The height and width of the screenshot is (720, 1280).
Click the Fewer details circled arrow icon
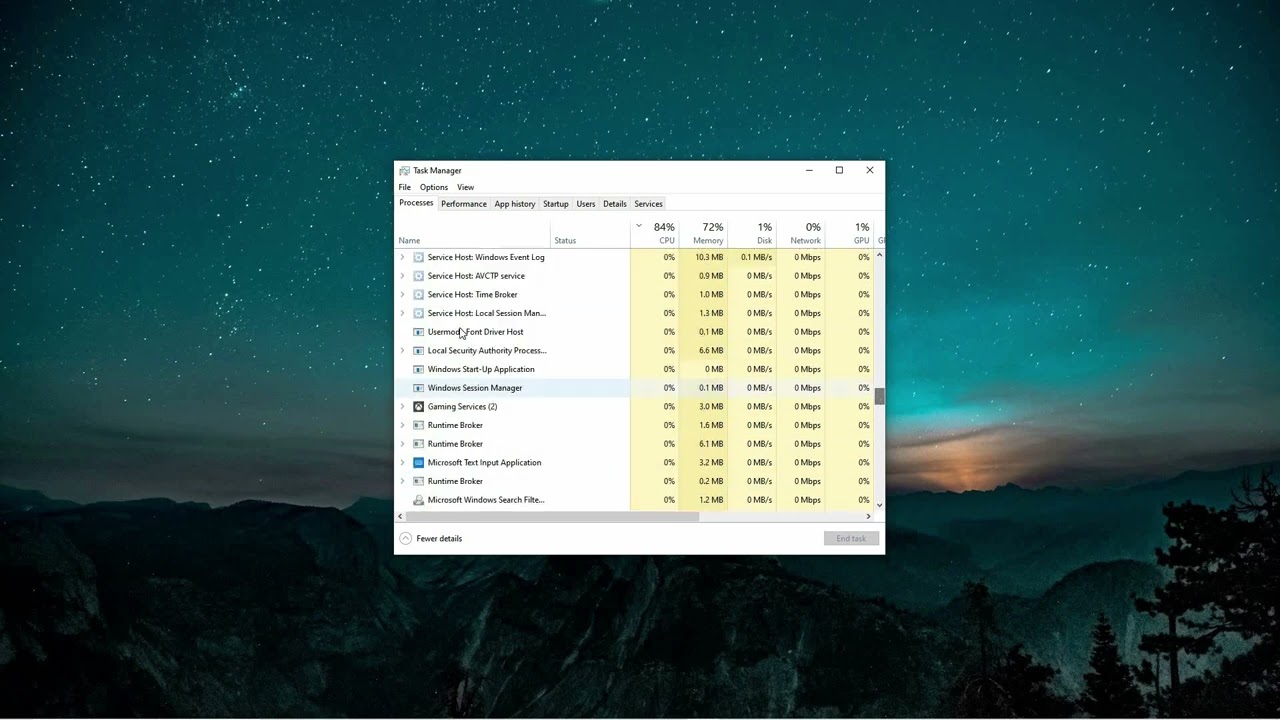405,539
